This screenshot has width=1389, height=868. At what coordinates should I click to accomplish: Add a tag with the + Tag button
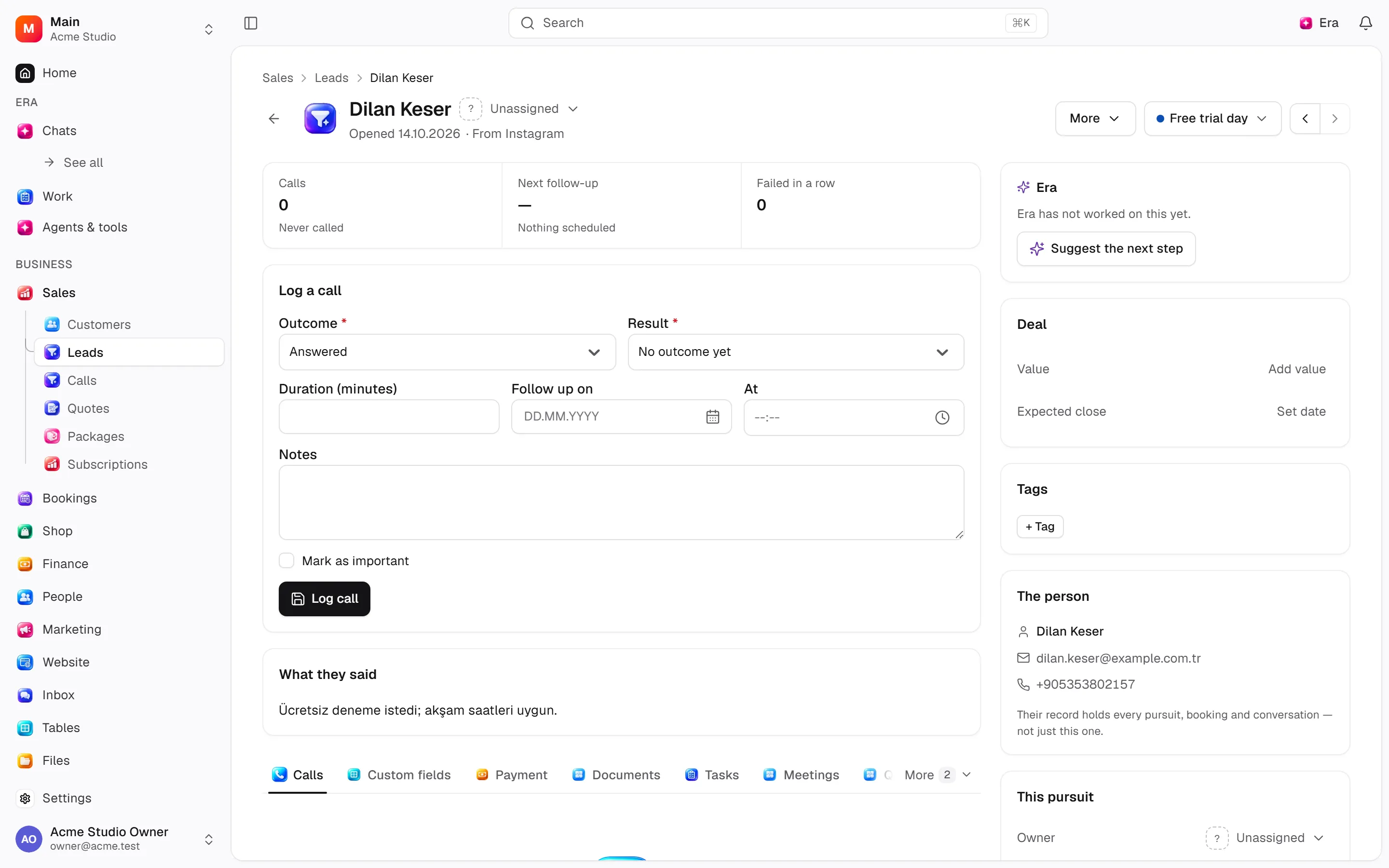pyautogui.click(x=1040, y=527)
